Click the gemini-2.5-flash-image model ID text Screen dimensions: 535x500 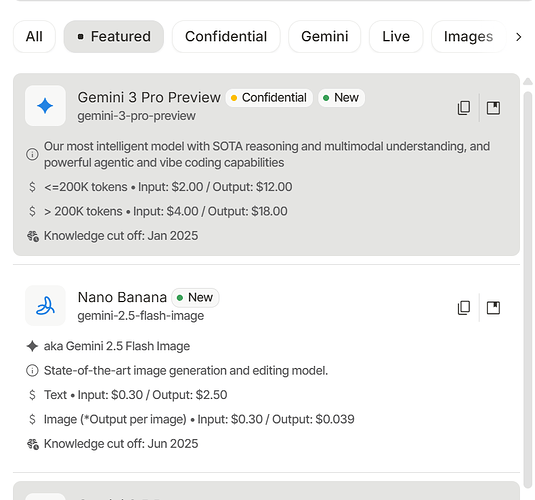click(141, 316)
